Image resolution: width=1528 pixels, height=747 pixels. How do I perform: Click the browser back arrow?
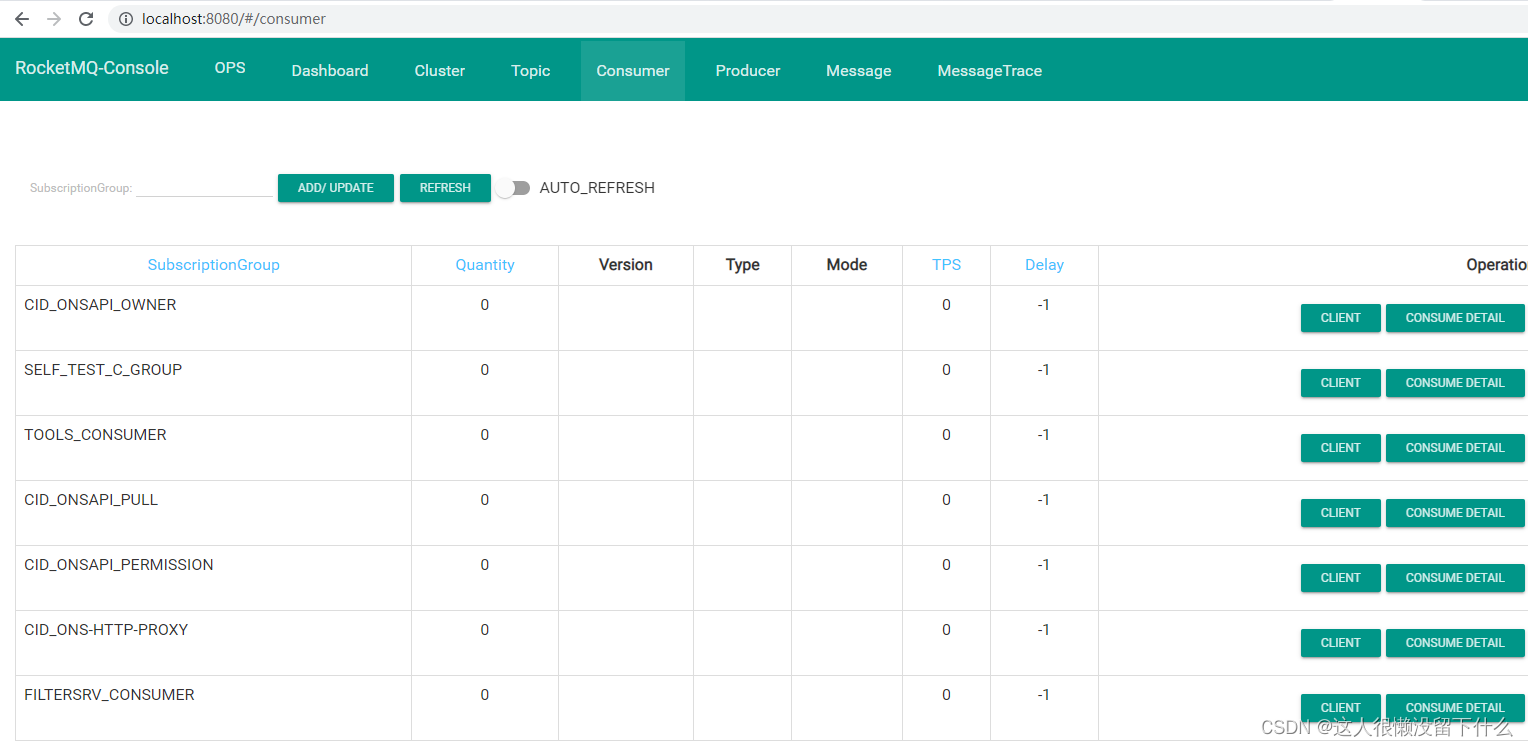coord(22,19)
